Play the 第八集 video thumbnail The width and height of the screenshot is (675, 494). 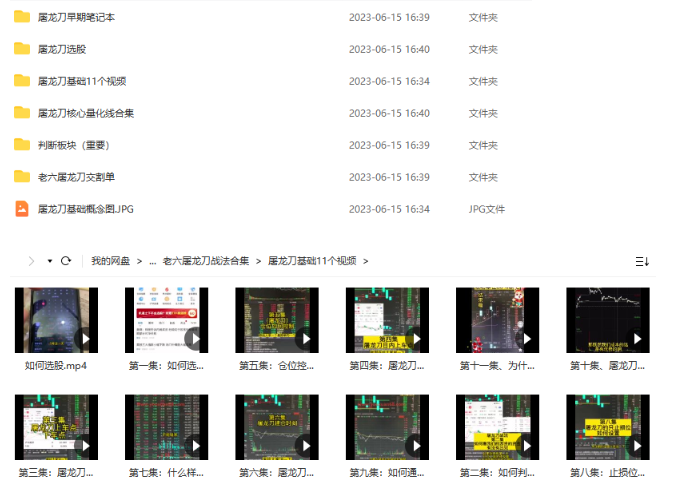[x=607, y=427]
